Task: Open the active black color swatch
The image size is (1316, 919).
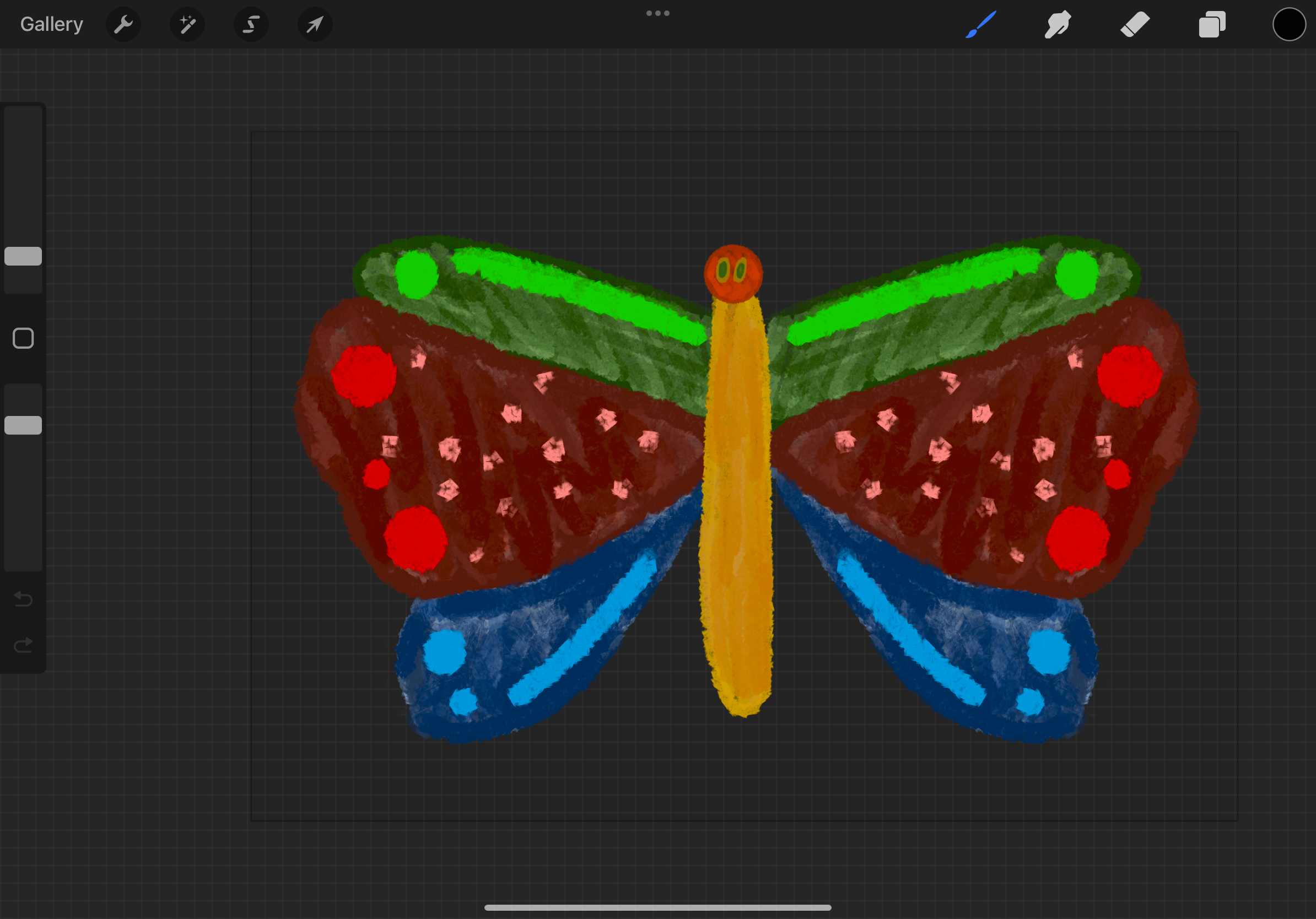Action: click(1289, 25)
